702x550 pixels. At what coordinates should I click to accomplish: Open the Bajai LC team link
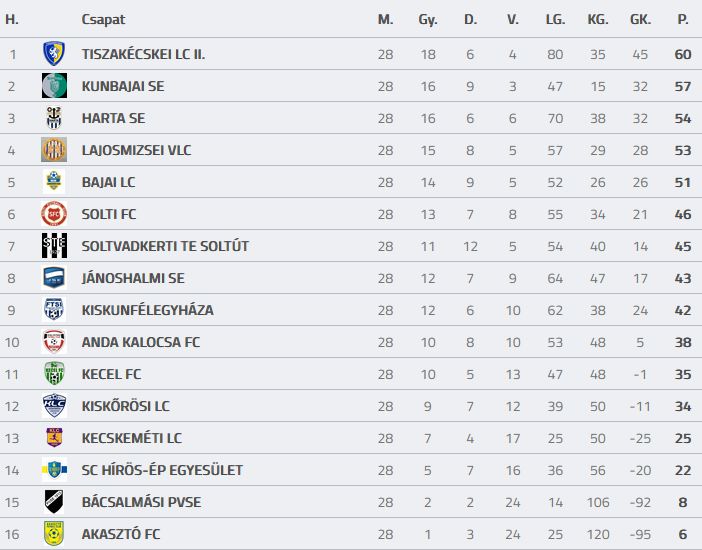pyautogui.click(x=108, y=182)
